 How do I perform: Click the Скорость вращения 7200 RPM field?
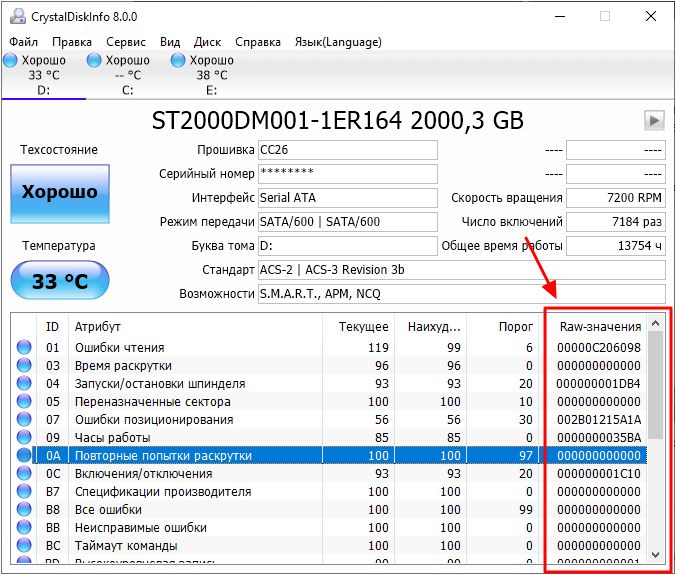[x=616, y=198]
